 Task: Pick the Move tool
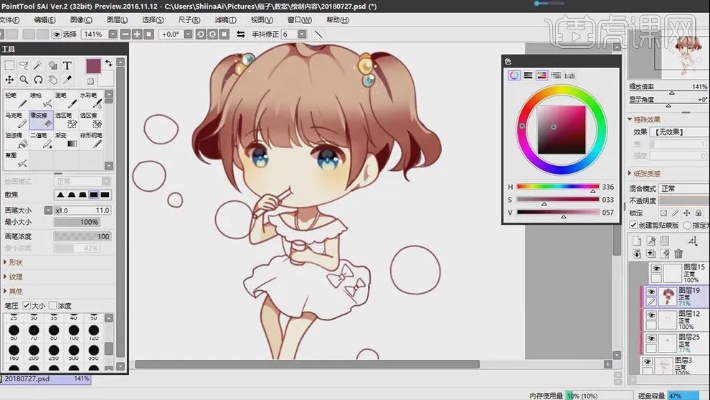[x=9, y=80]
